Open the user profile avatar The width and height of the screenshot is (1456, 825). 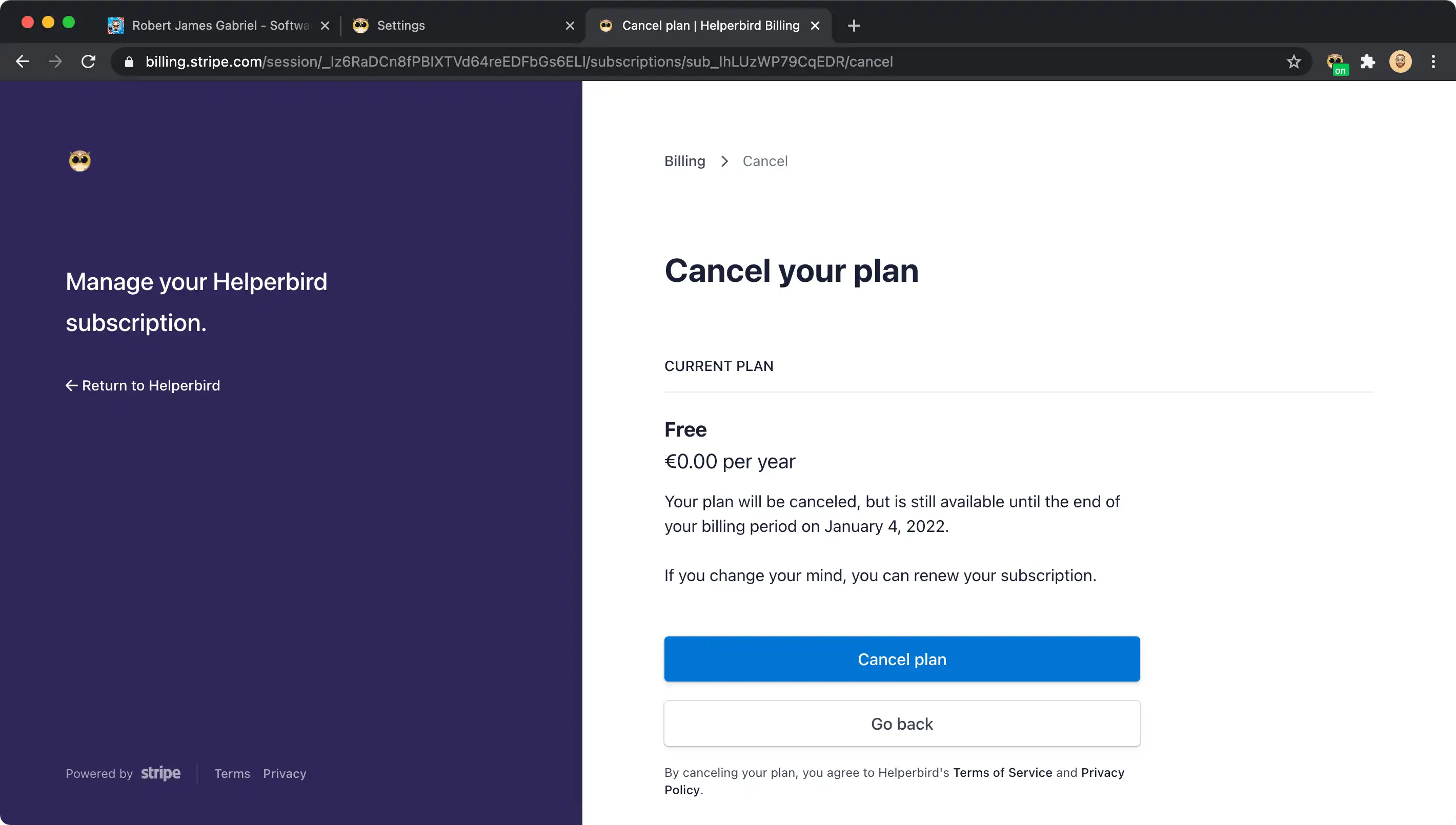1401,61
